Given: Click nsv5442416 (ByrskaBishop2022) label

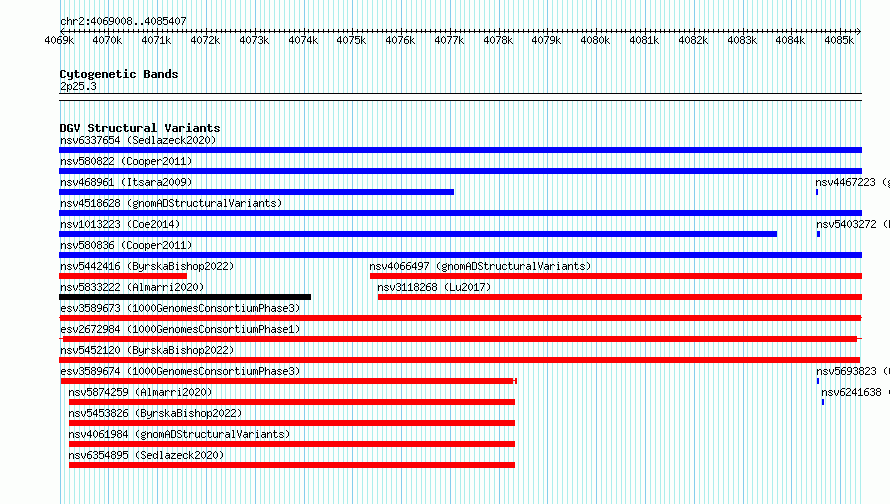Looking at the screenshot, I should pos(147,266).
